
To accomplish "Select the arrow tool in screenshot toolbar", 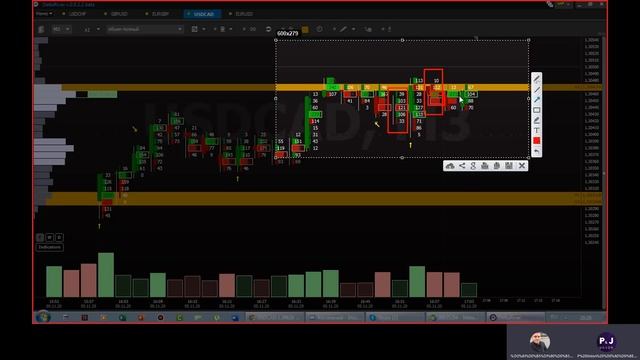I will point(537,100).
